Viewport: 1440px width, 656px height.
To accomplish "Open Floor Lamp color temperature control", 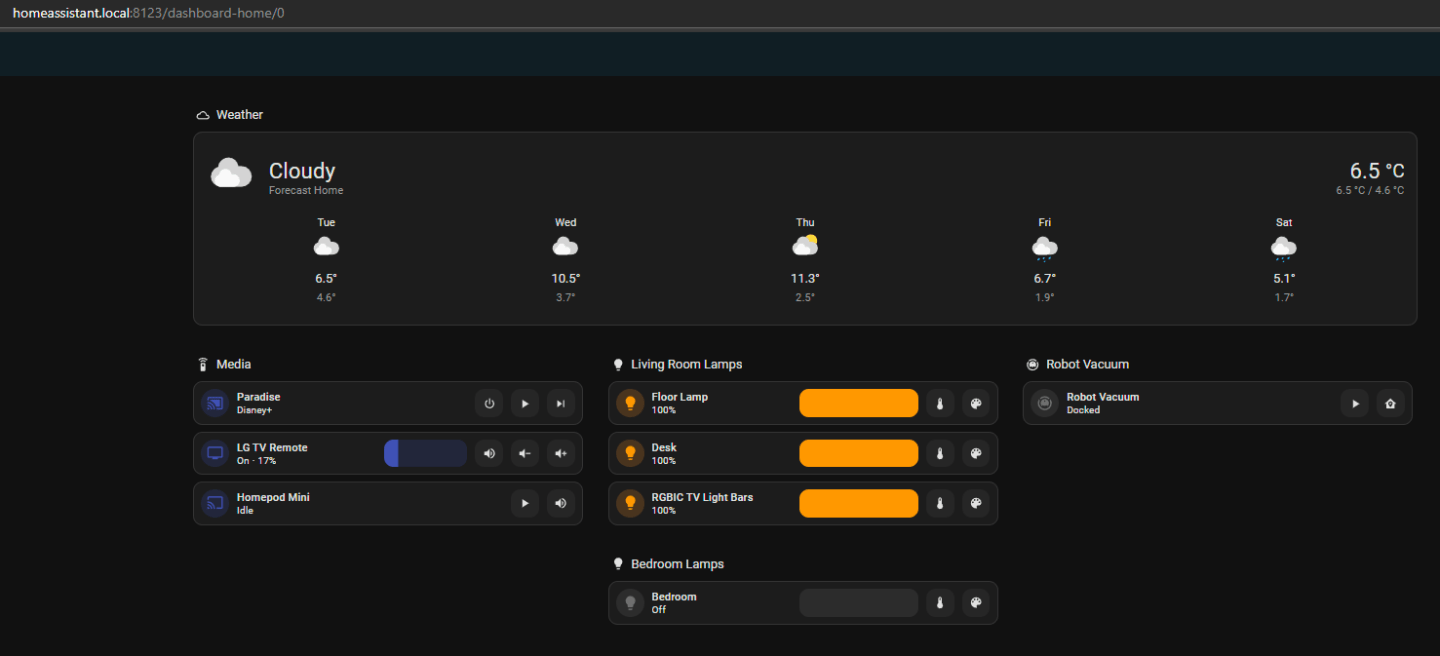I will 940,404.
